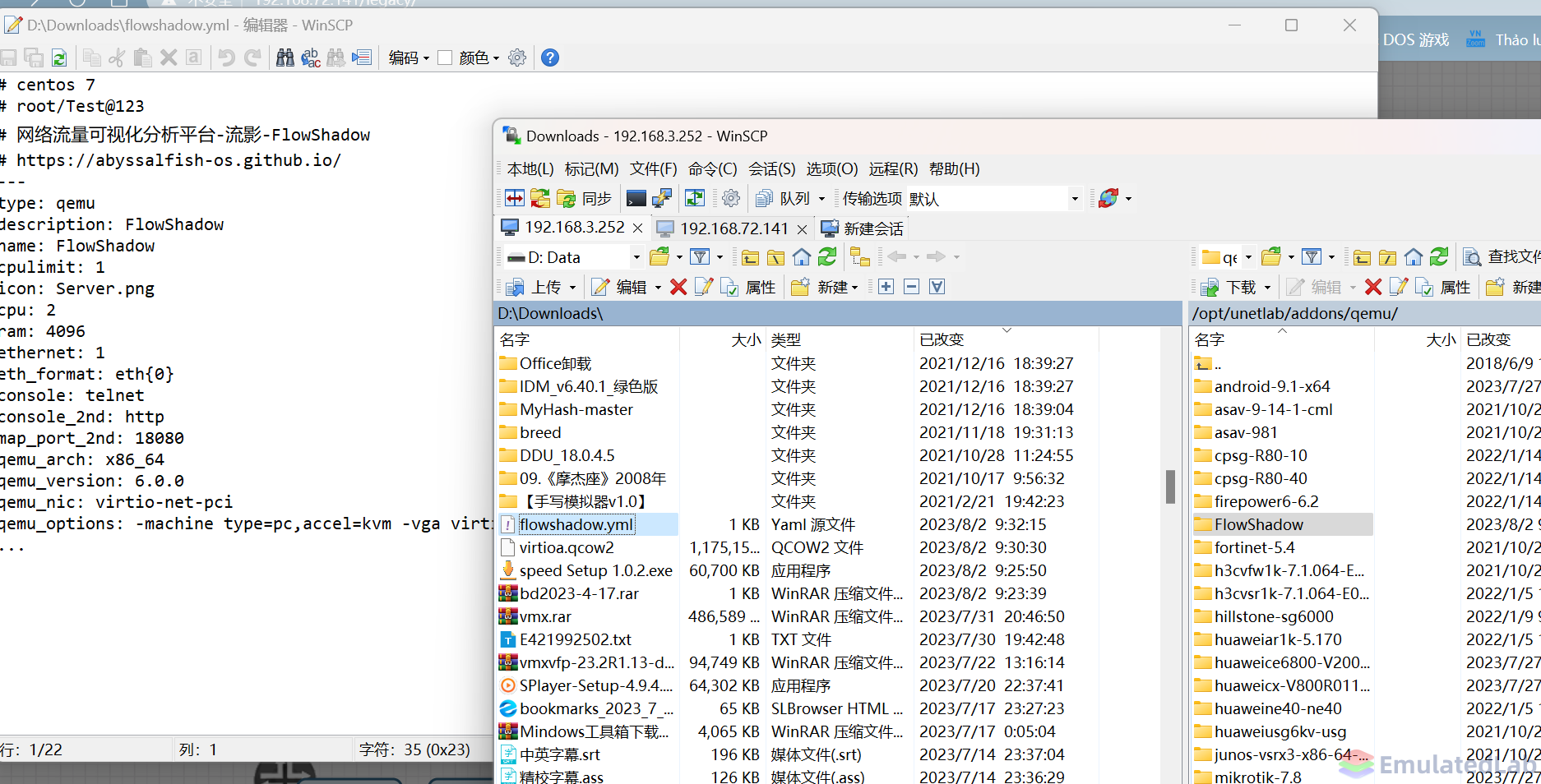Open editor preferences gear icon

click(x=517, y=58)
